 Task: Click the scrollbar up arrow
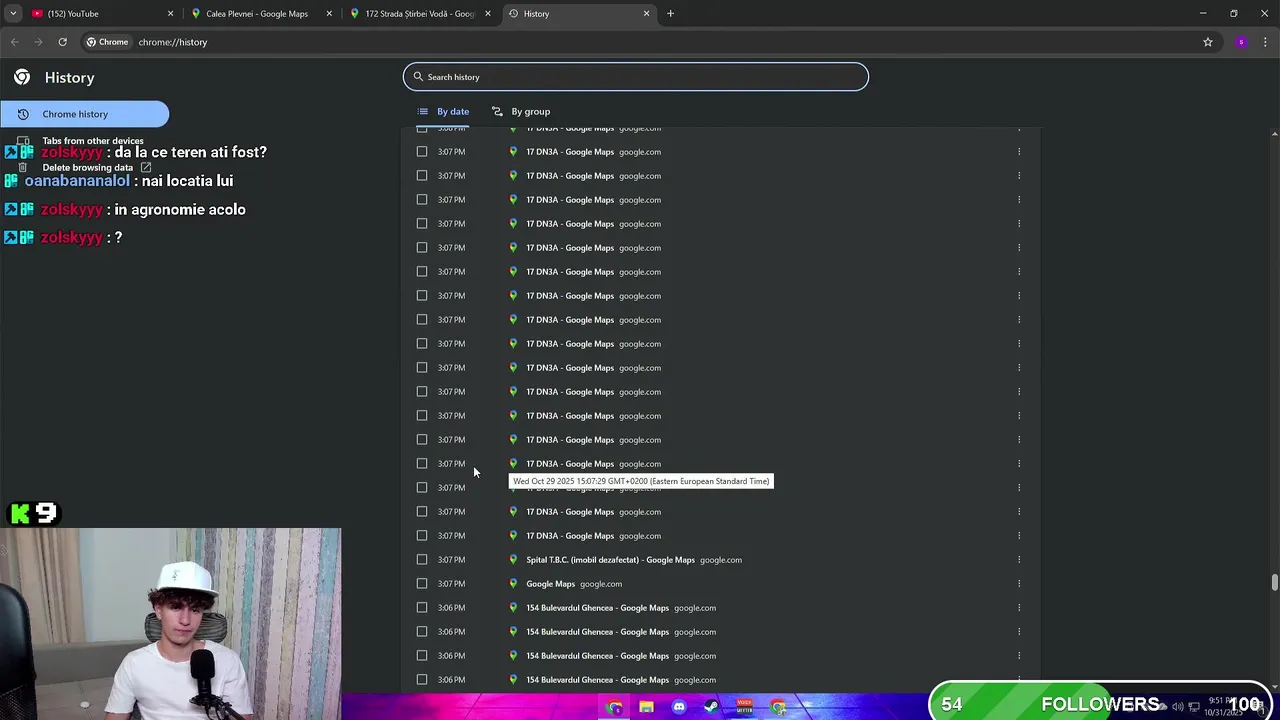click(x=1274, y=134)
